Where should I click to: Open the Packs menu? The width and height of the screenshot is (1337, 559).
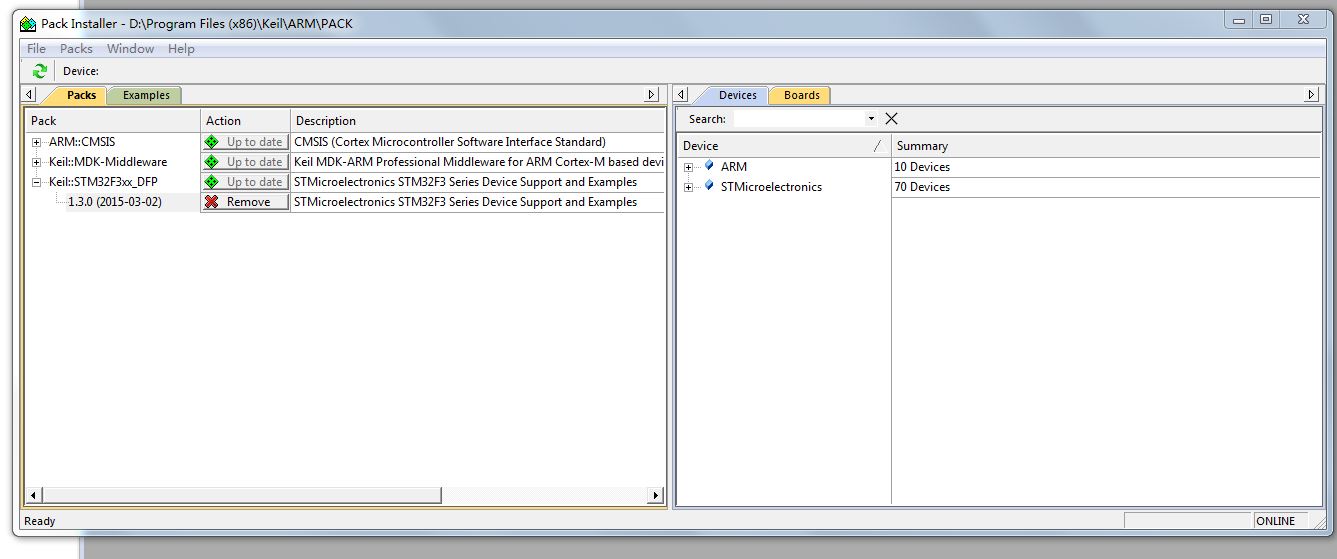click(76, 48)
